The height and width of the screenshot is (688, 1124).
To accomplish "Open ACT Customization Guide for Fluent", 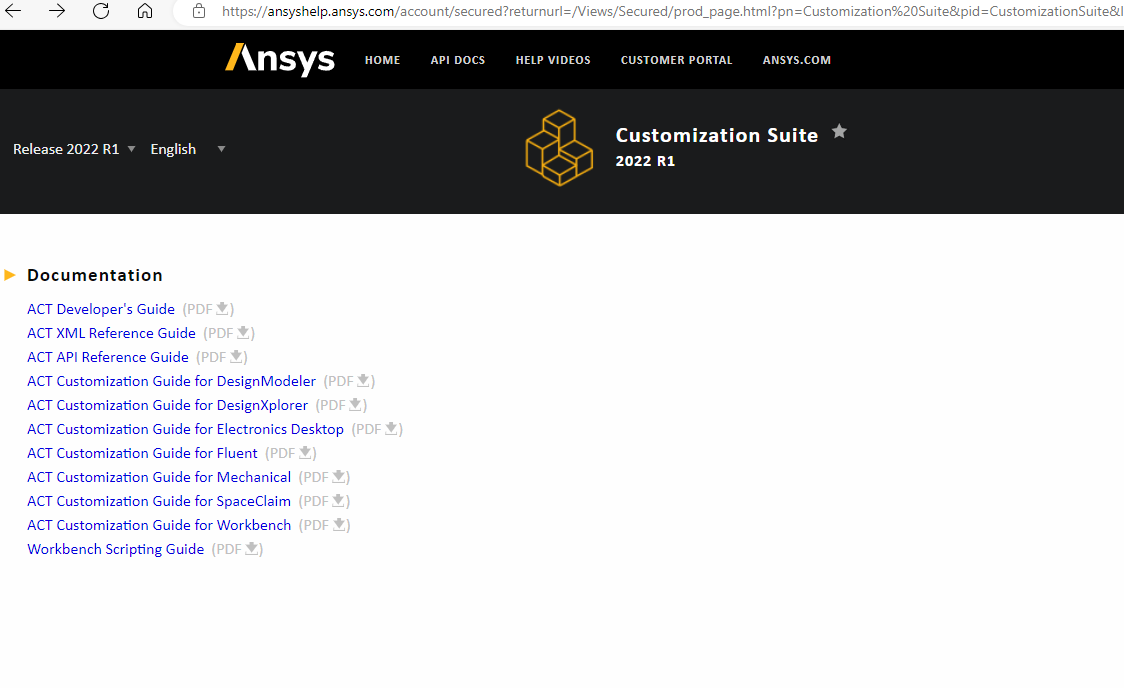I will [x=142, y=453].
